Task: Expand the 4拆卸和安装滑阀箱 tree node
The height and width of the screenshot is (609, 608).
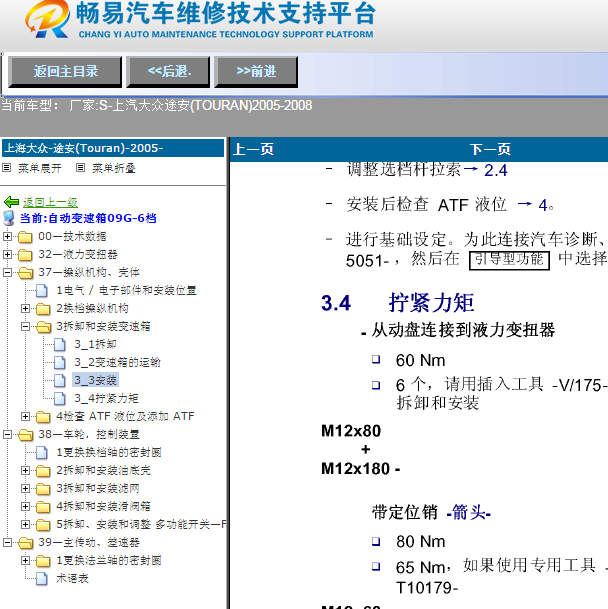Action: tap(25, 506)
